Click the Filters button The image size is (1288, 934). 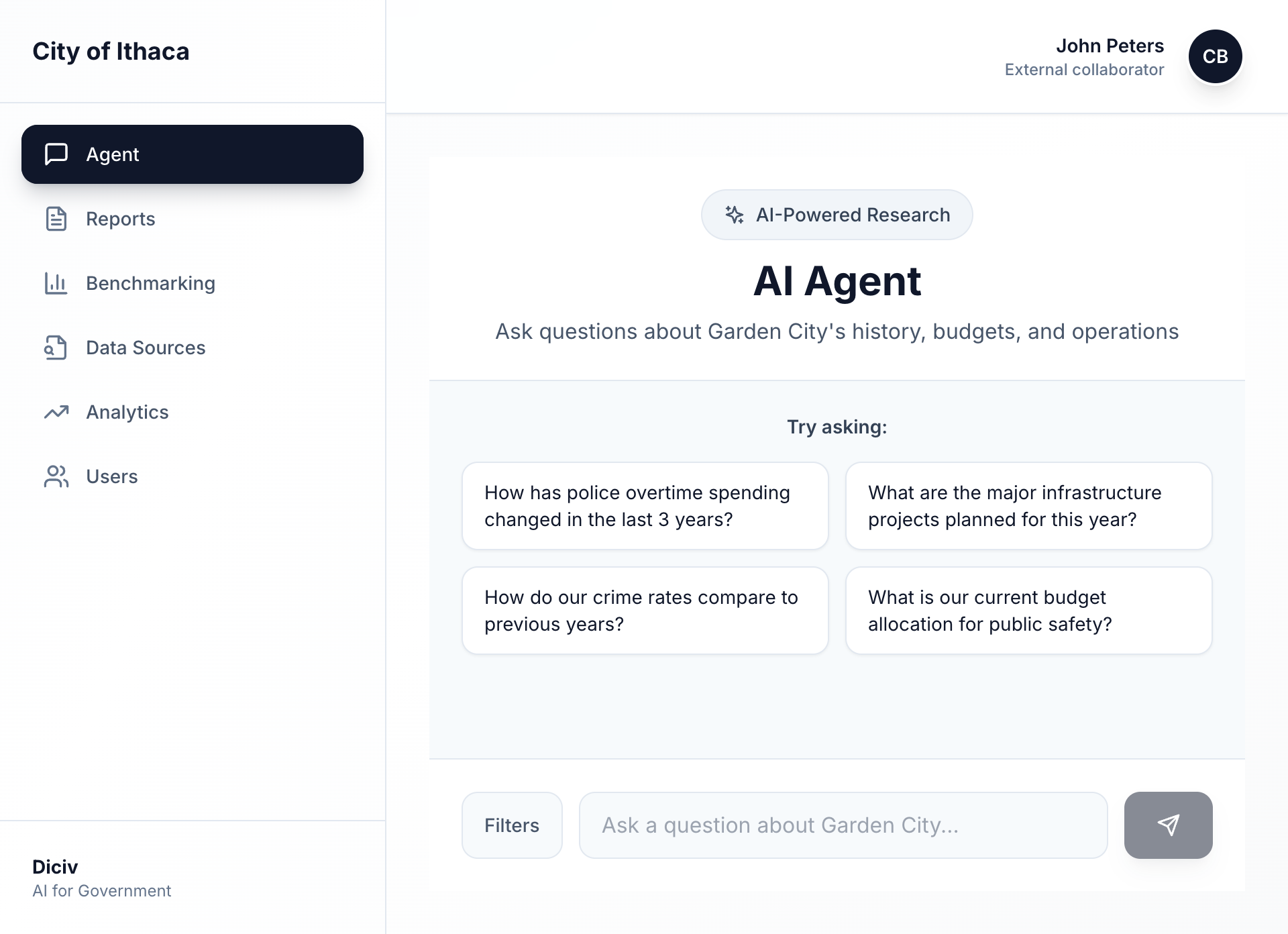(512, 825)
